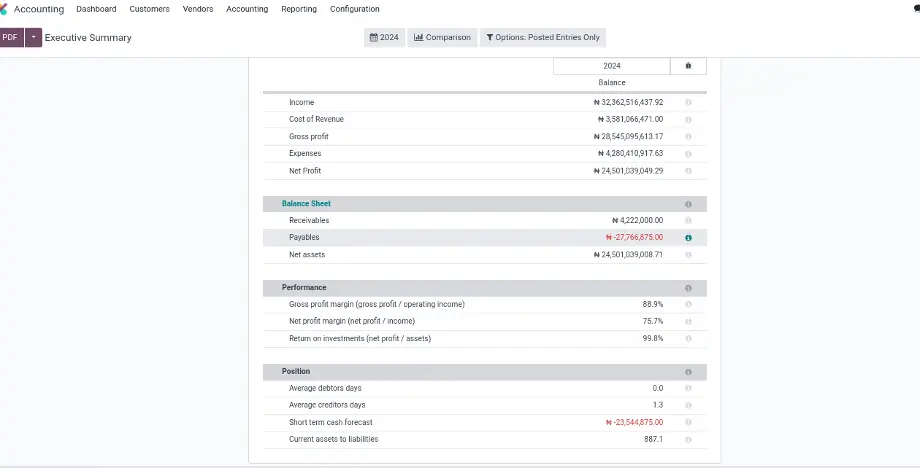Viewport: 920px width, 468px height.
Task: Click the Balance column subheader
Action: coord(612,83)
